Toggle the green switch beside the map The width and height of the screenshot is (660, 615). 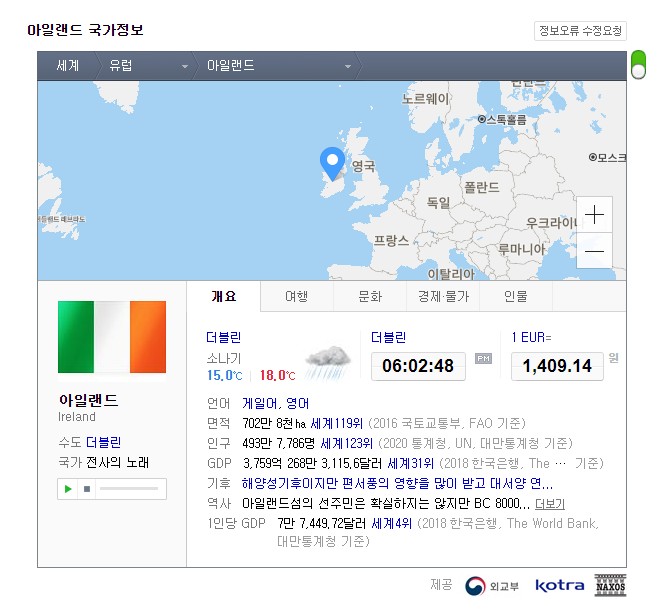pyautogui.click(x=638, y=64)
